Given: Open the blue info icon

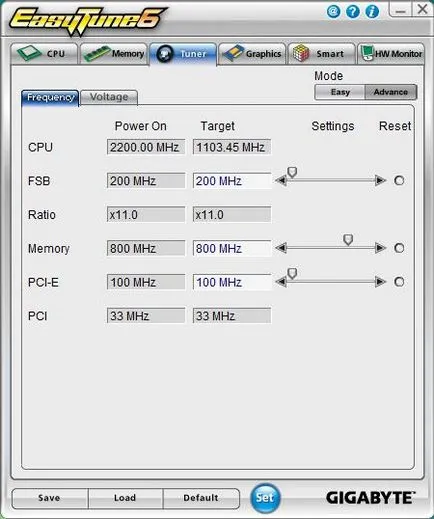Looking at the screenshot, I should tap(372, 12).
